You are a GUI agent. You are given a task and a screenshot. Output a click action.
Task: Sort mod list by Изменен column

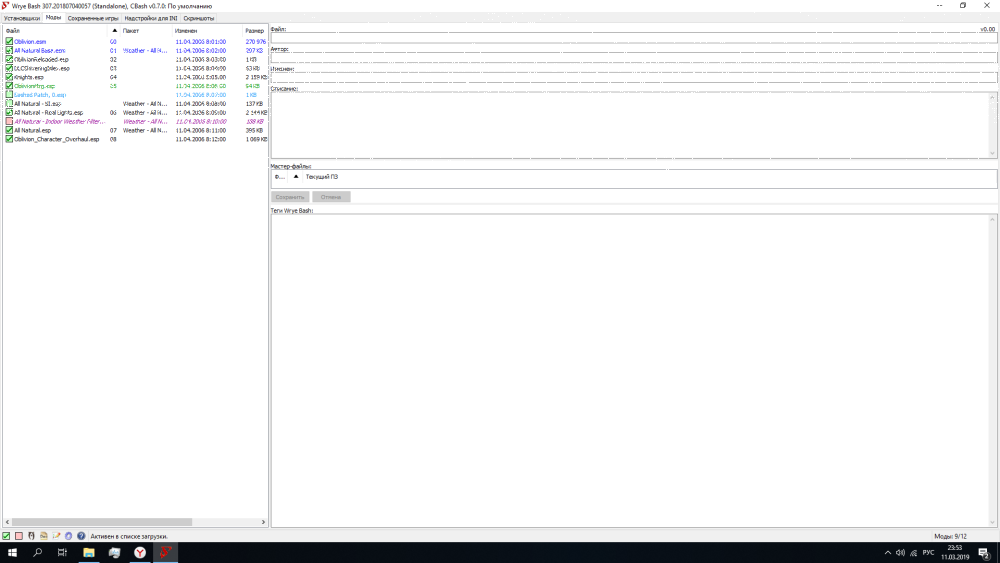click(208, 31)
